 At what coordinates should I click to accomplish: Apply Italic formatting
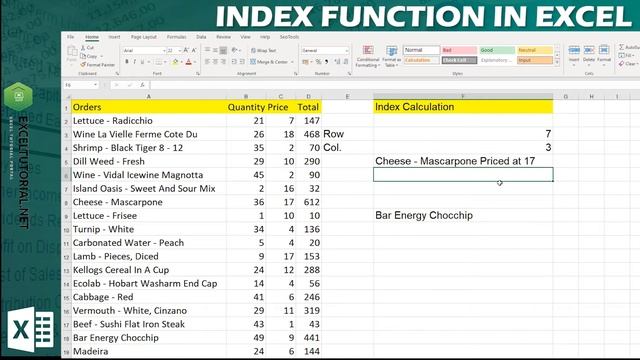[x=135, y=62]
